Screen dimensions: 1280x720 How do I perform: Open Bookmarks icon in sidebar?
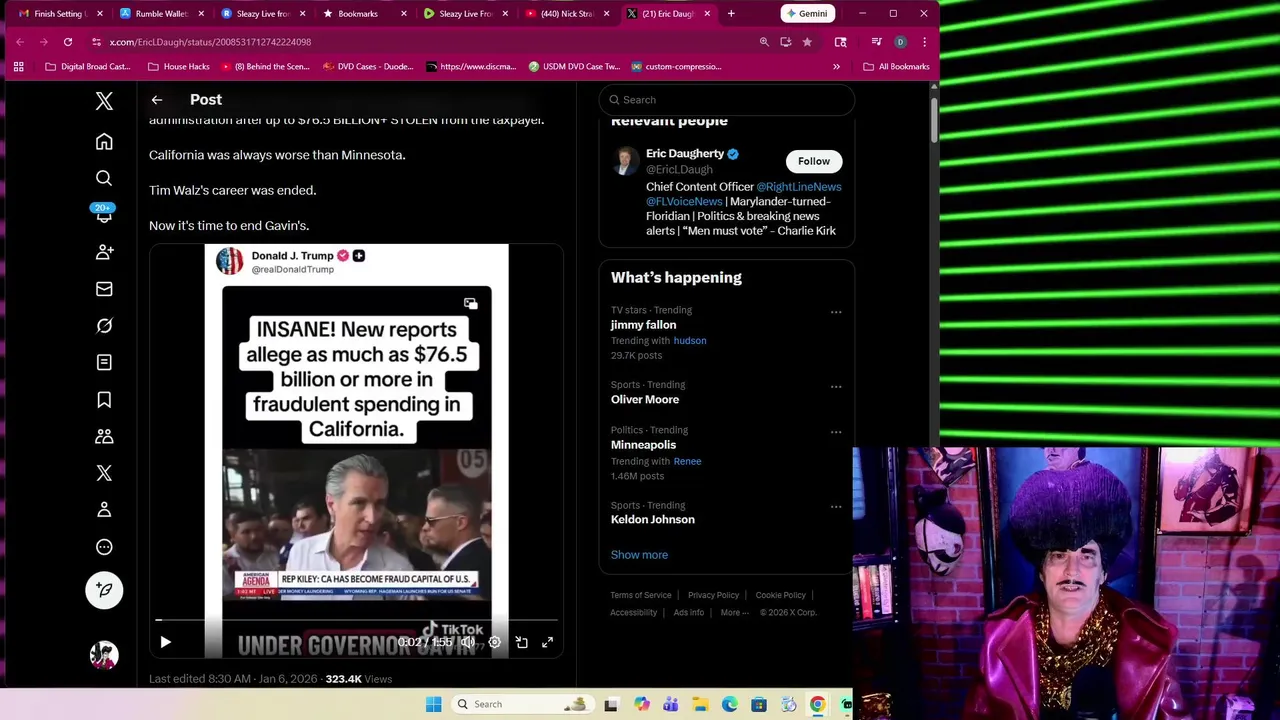tap(104, 400)
